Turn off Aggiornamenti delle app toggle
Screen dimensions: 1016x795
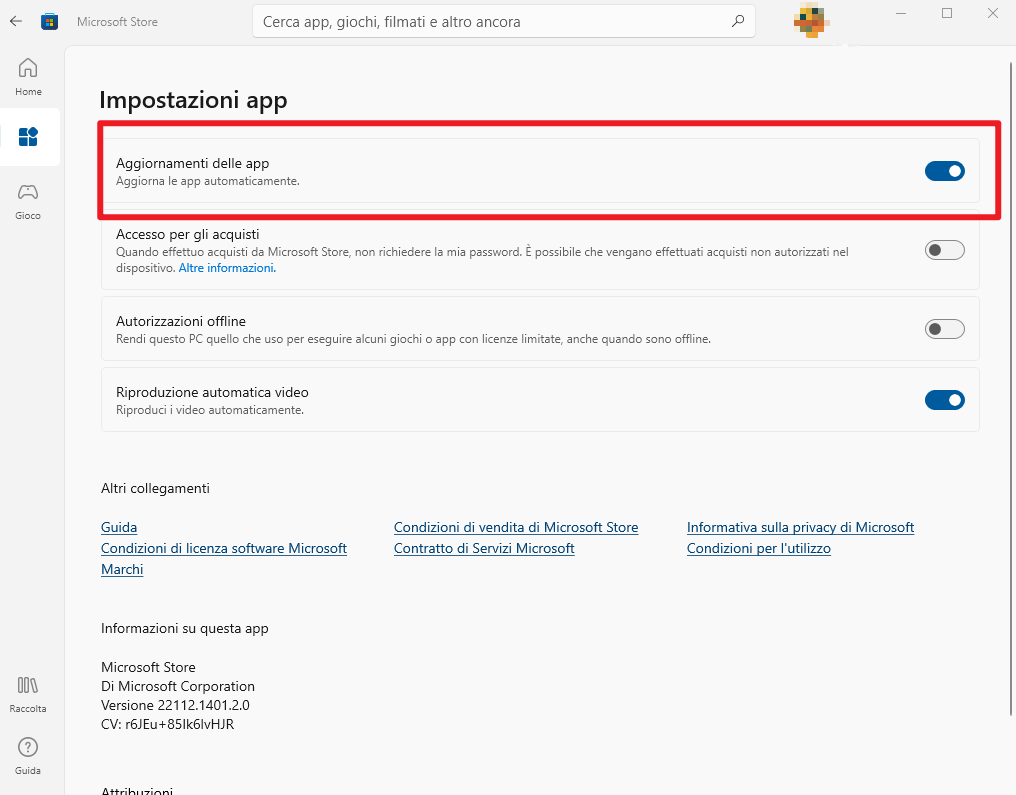click(944, 171)
